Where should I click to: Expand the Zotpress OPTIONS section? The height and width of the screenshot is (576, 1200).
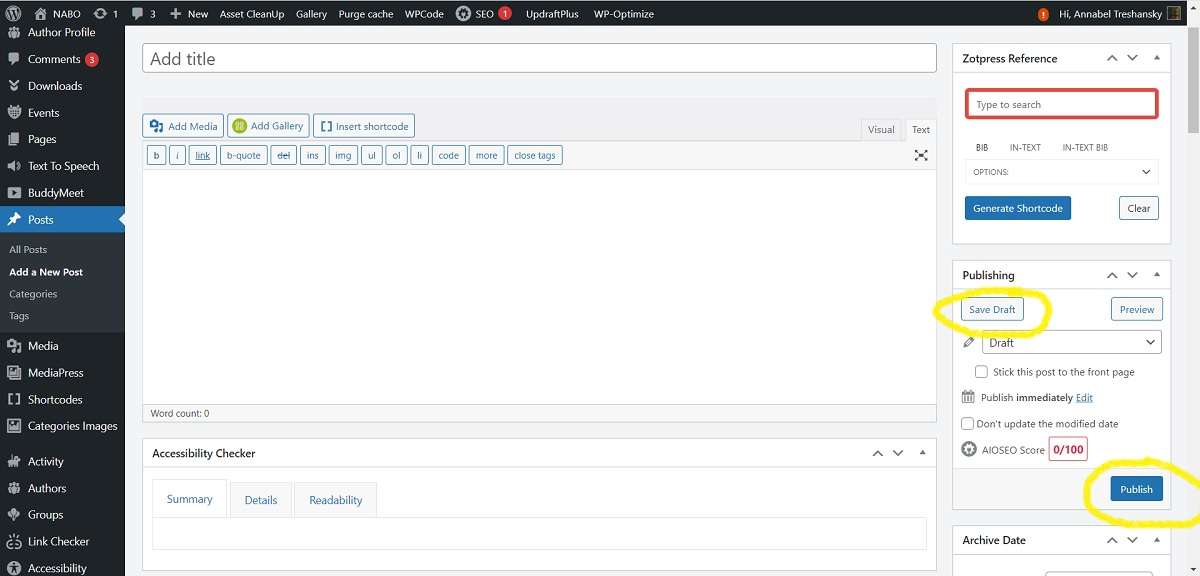tap(1061, 172)
